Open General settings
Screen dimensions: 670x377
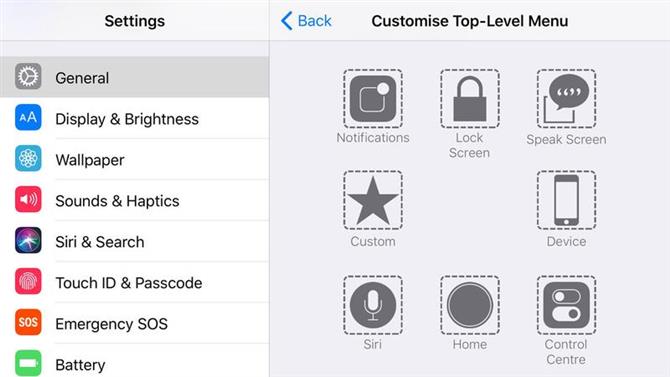(135, 77)
